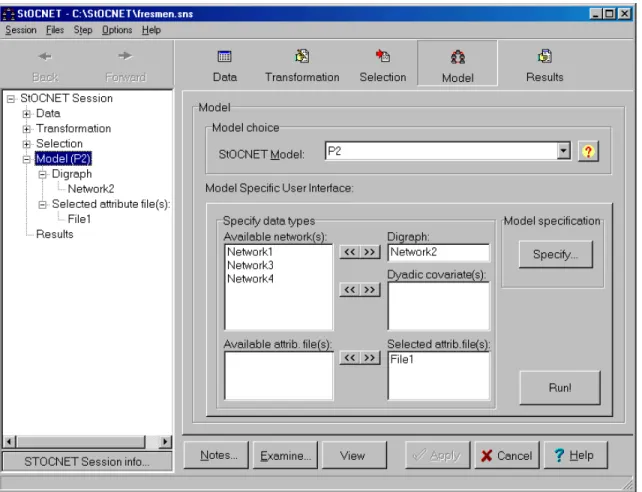Select Results in the session tree
Screen dimensions: 642x492
tap(54, 234)
